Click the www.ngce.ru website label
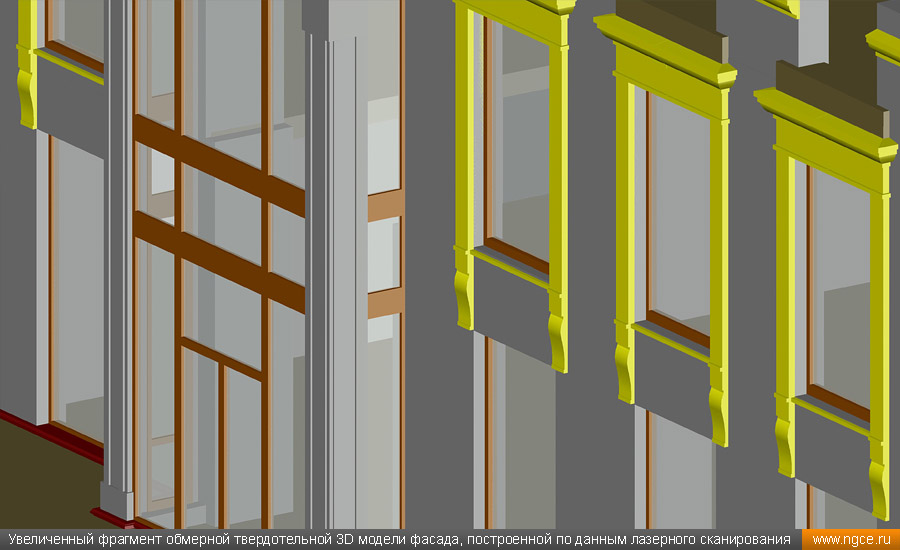This screenshot has width=900, height=550. [851, 540]
